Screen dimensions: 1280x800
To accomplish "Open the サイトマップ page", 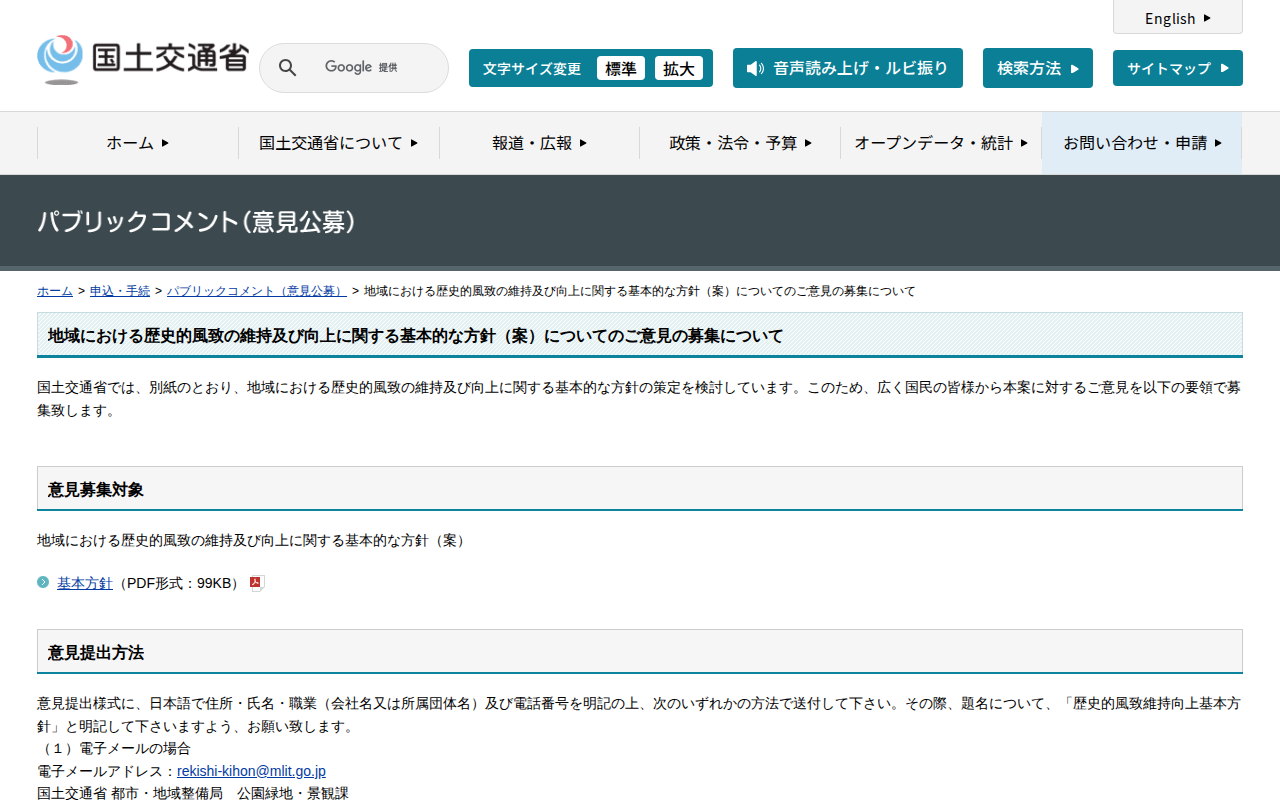I will tap(1177, 68).
